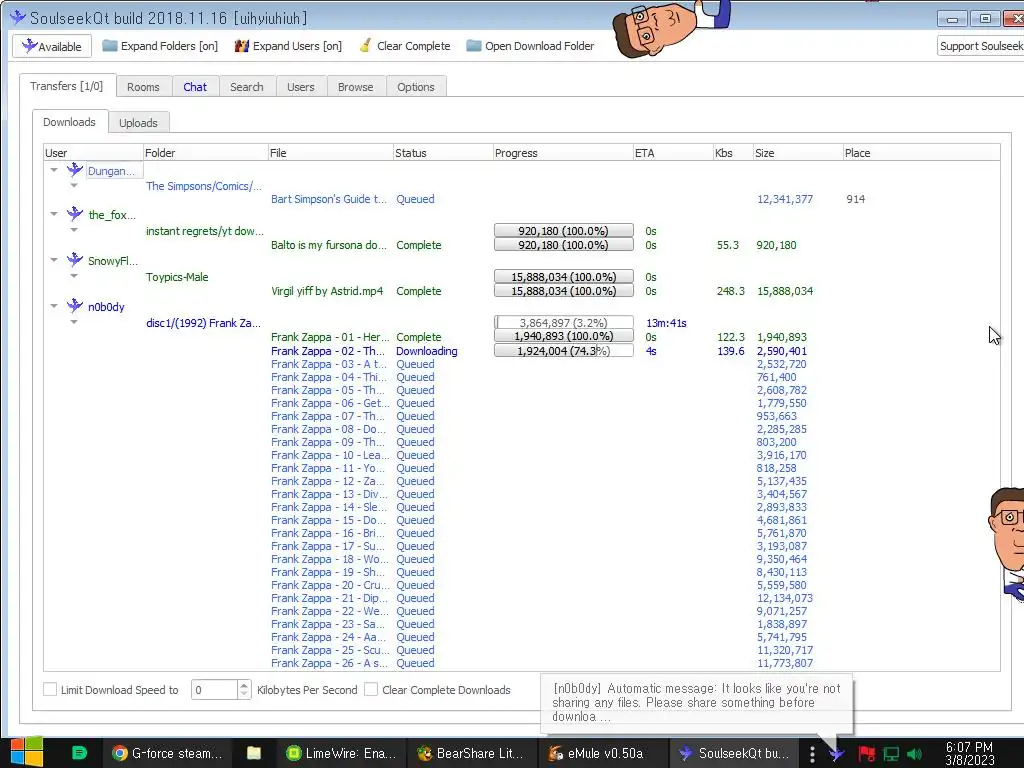Click Support Soulseek button
This screenshot has width=1024, height=768.
980,46
